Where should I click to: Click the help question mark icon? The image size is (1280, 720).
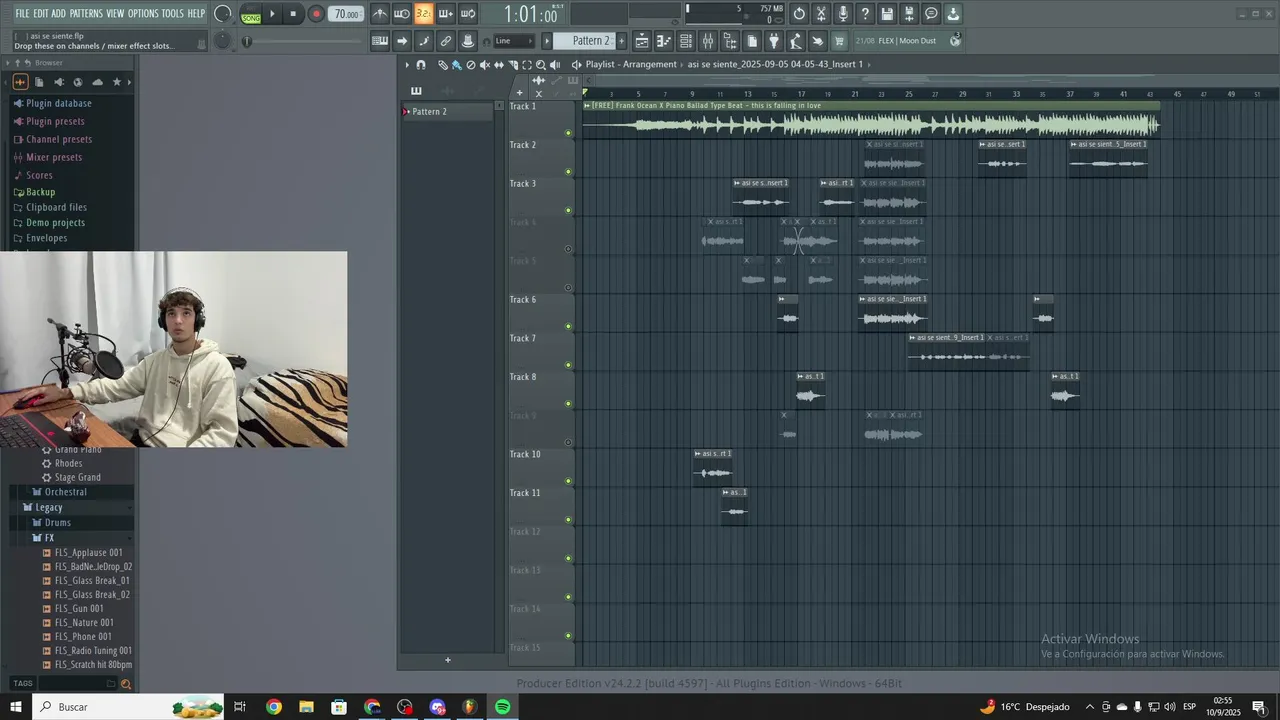point(865,14)
